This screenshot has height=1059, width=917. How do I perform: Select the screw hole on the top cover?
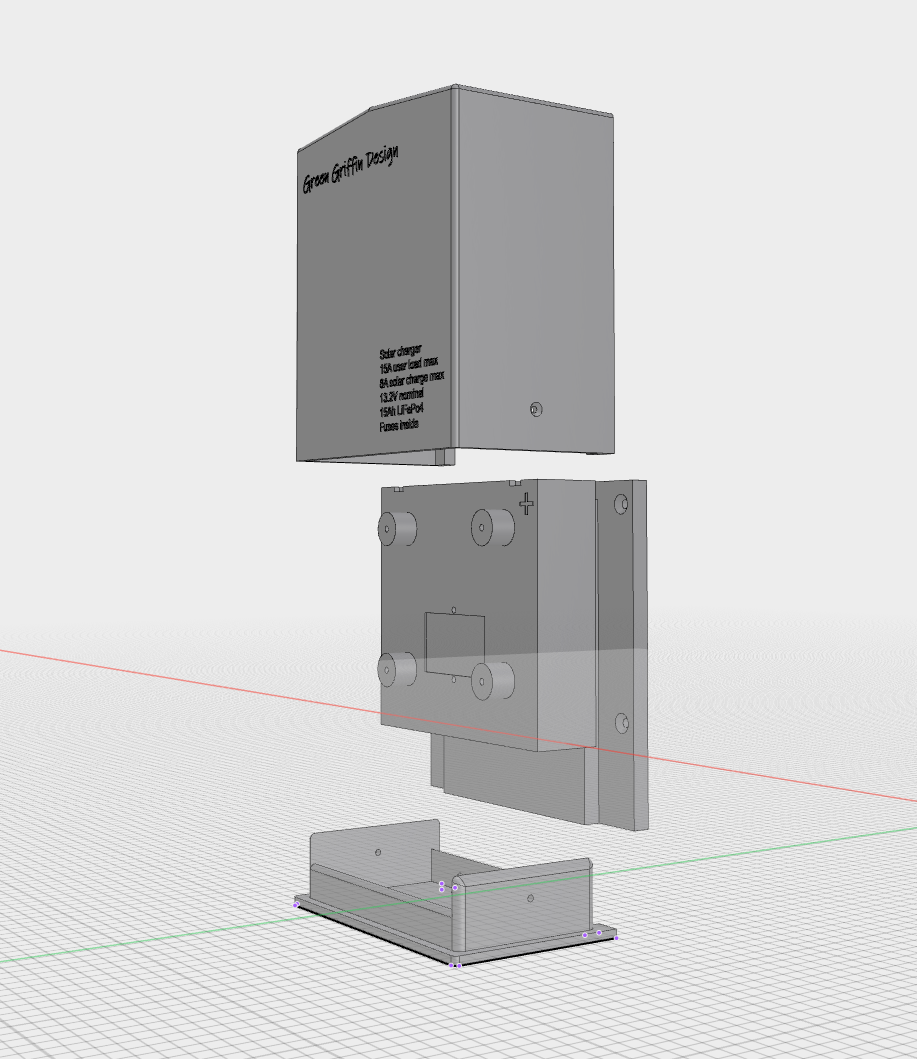[536, 409]
